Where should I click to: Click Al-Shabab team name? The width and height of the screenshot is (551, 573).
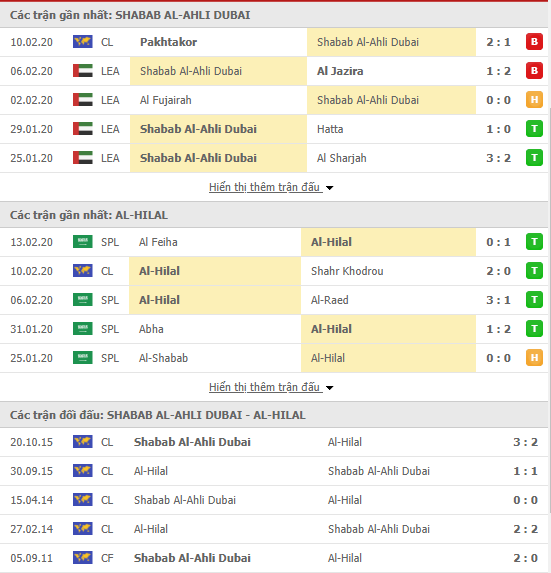[x=163, y=358]
